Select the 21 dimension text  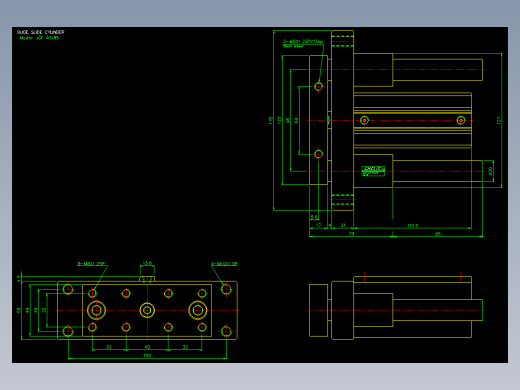coord(343,226)
